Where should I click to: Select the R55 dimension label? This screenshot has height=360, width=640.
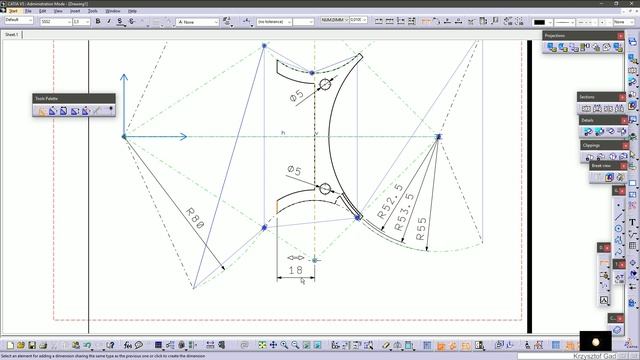click(421, 229)
